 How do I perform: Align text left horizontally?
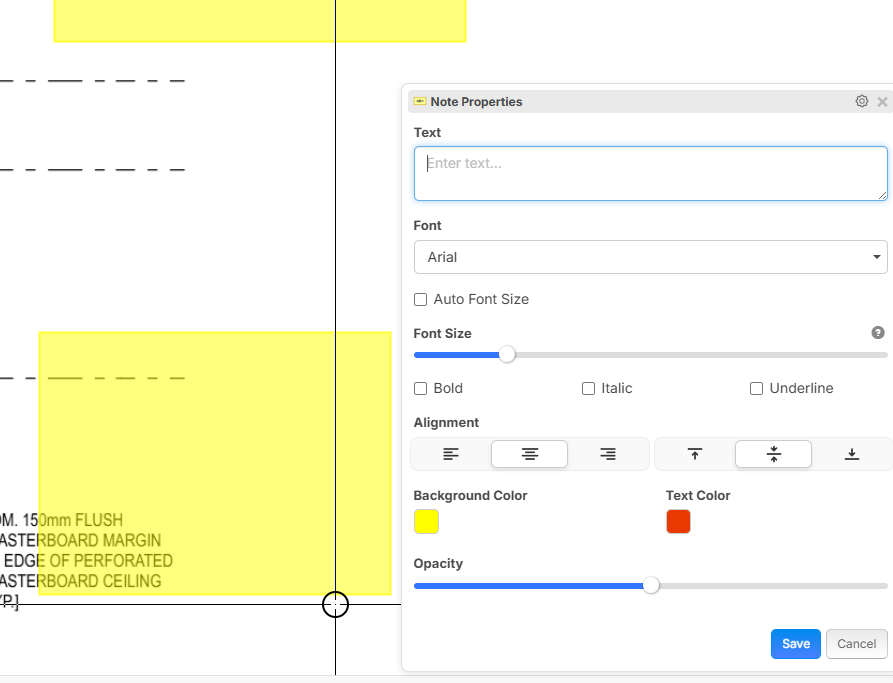(x=451, y=454)
